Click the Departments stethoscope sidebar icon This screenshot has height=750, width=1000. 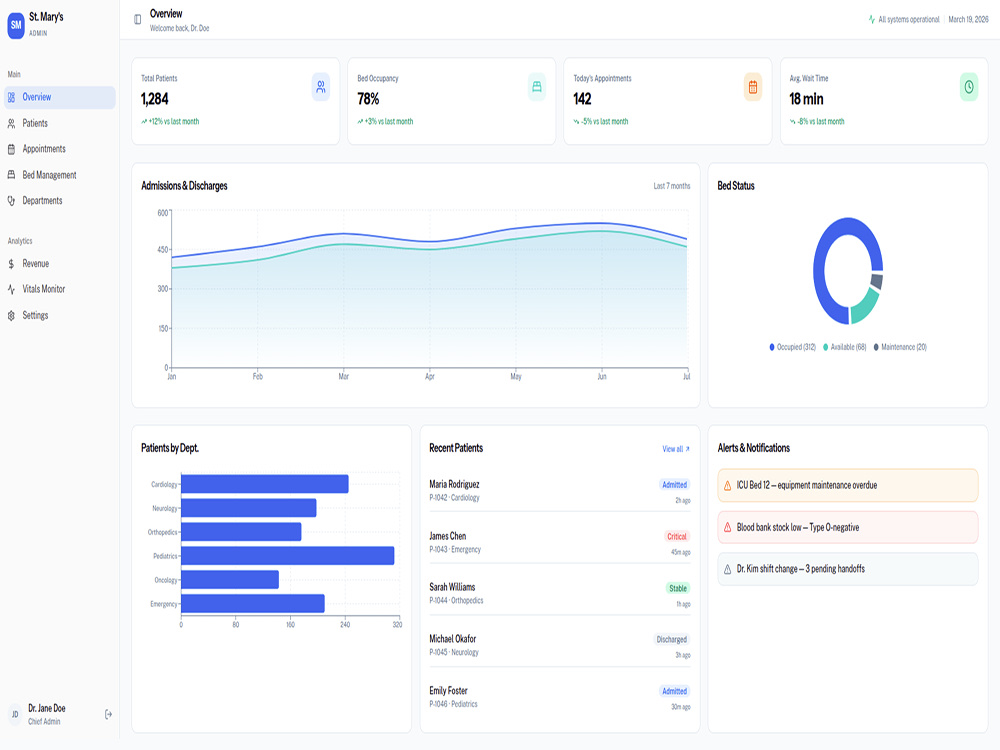[x=11, y=201]
